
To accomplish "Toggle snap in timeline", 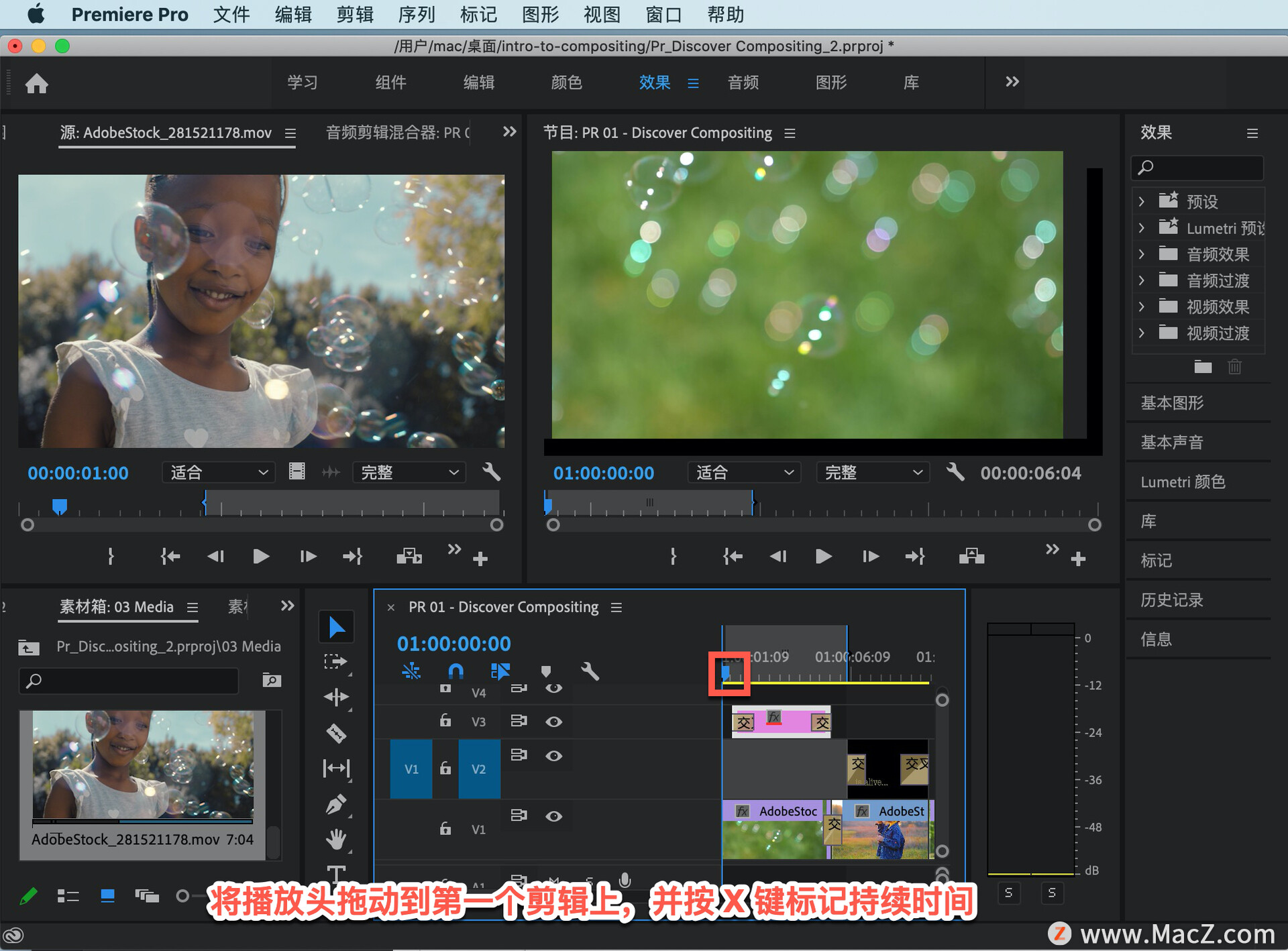I will point(455,671).
